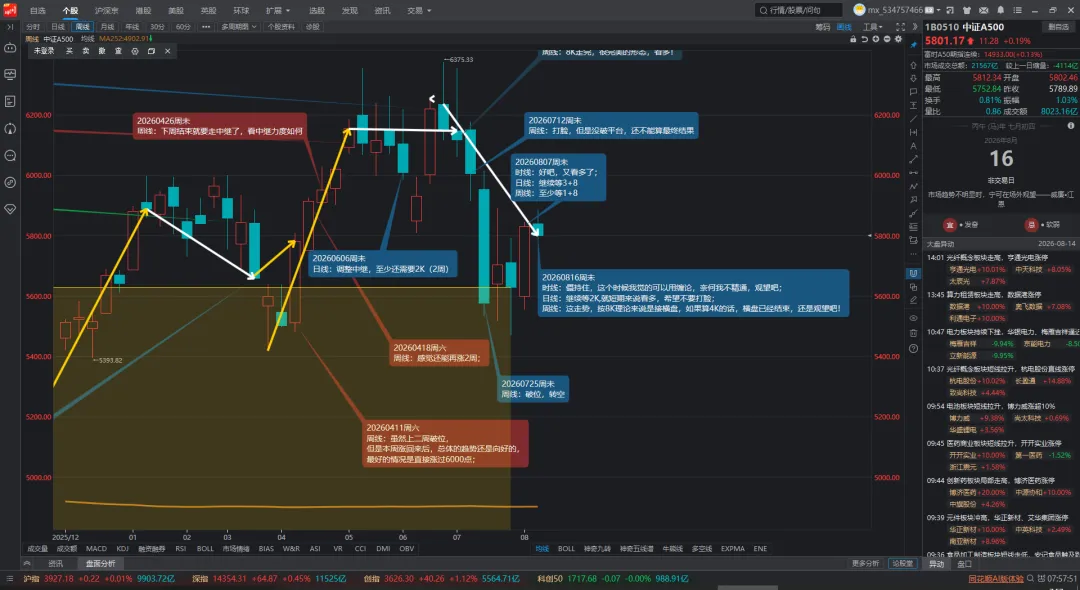
Task: Open the list-menu icon in the title bar
Action: pos(1017,10)
